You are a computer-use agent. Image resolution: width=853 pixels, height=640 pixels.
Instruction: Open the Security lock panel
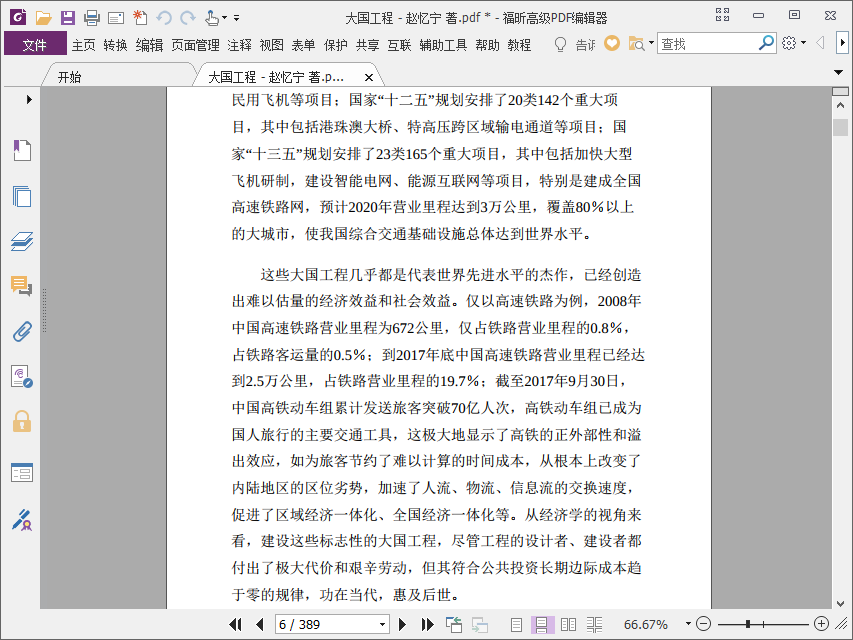pos(22,421)
